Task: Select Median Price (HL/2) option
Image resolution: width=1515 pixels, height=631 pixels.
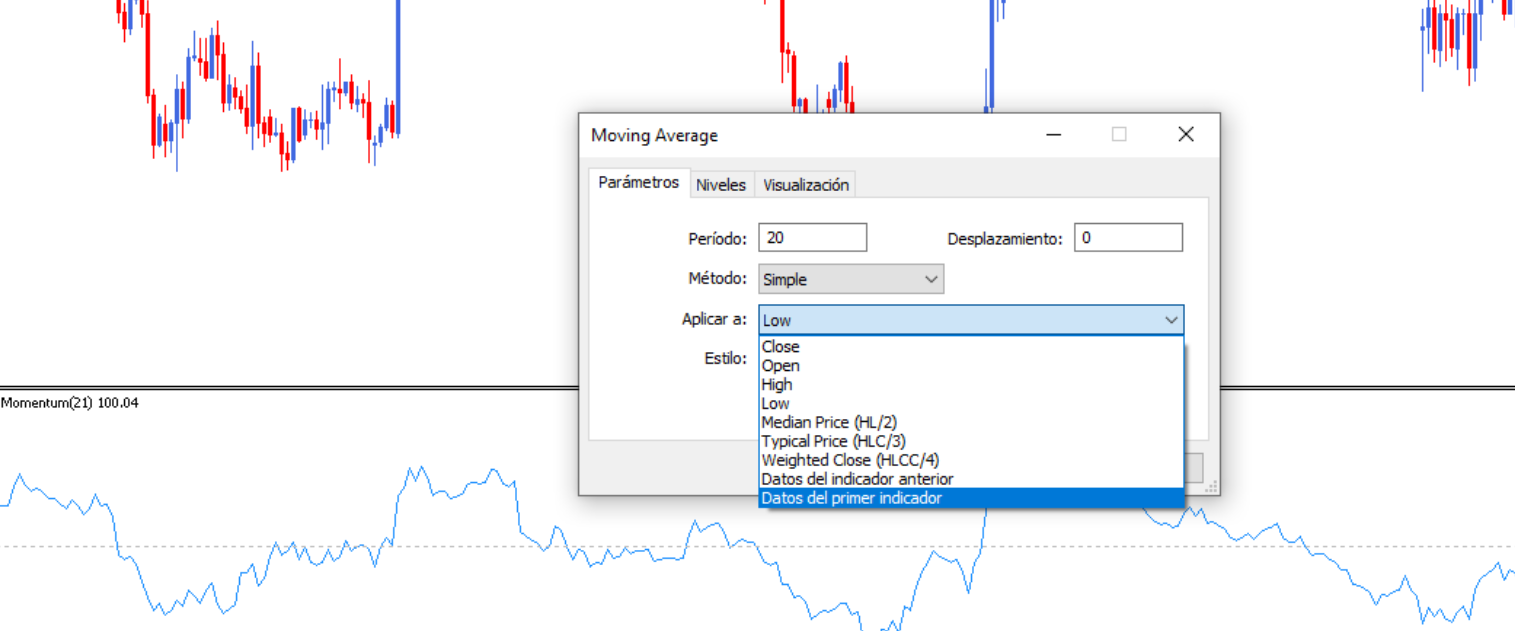Action: click(x=971, y=422)
